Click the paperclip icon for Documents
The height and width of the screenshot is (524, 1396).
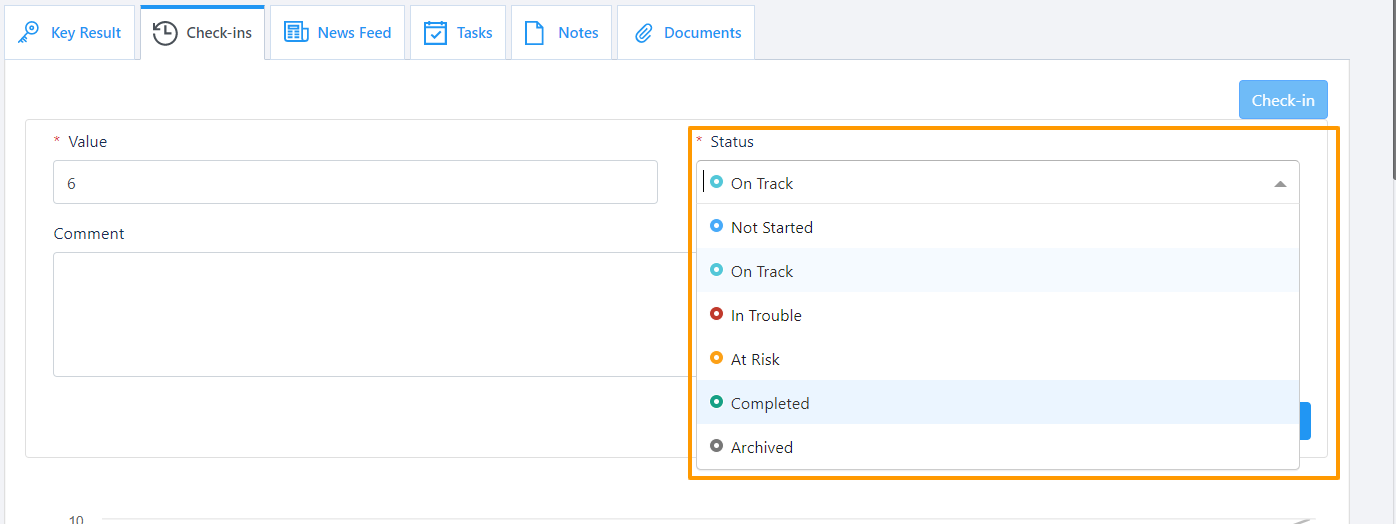[643, 33]
